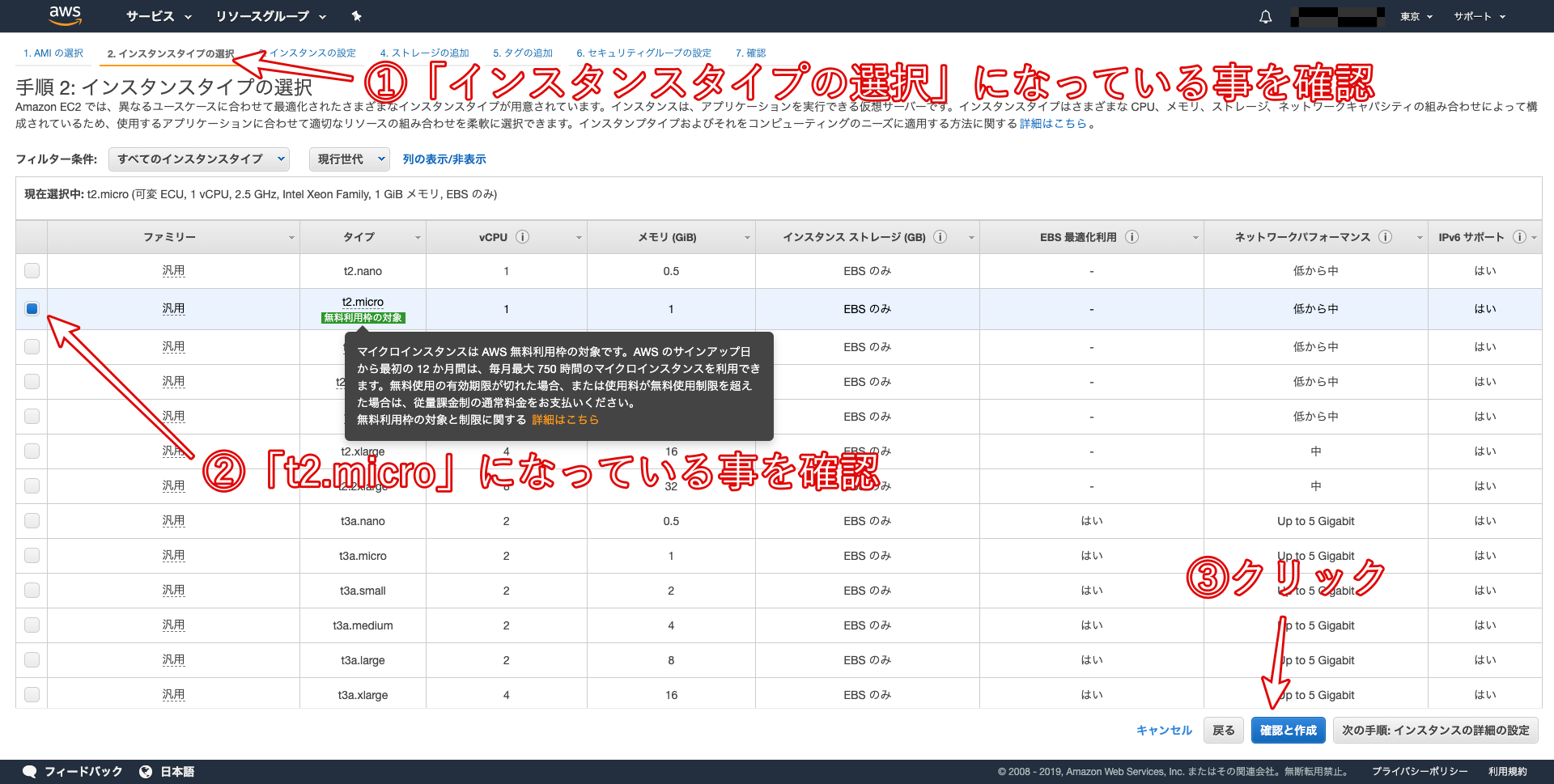Viewport: 1554px width, 784px height.
Task: Open the feedback speech-bubble icon
Action: click(30, 771)
